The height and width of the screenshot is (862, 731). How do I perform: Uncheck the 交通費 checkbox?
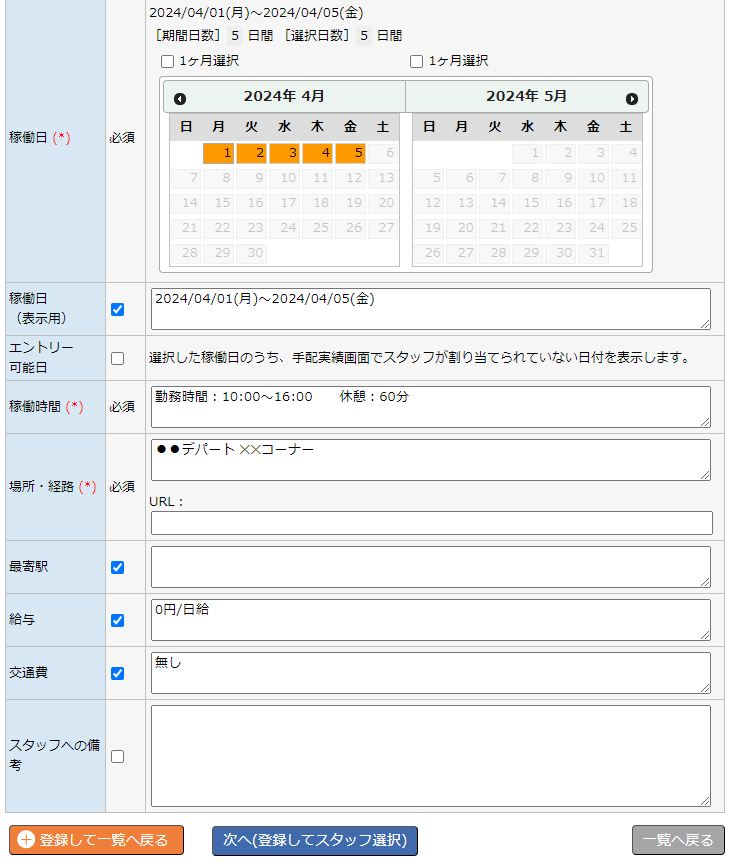[x=118, y=673]
